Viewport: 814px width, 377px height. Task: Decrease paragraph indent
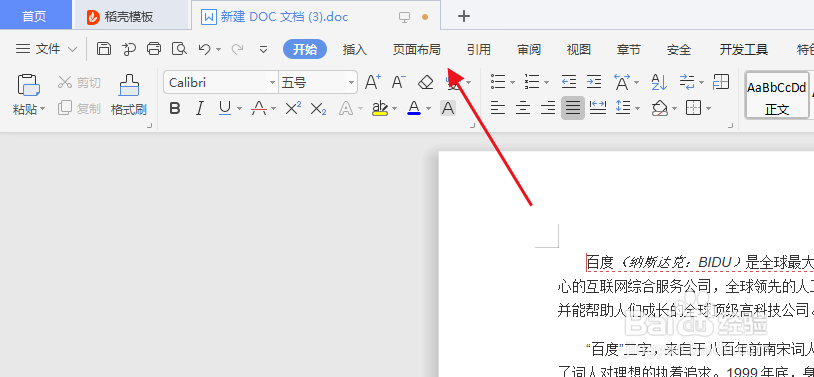point(569,82)
